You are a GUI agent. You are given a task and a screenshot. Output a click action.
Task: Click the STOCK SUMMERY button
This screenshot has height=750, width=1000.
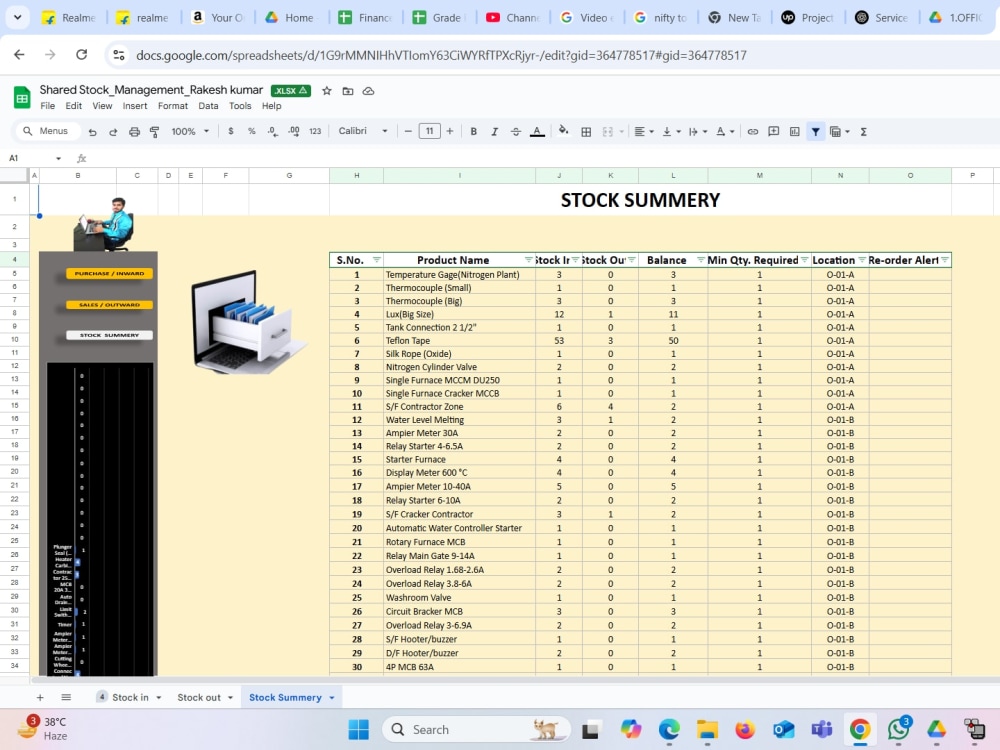pyautogui.click(x=109, y=335)
